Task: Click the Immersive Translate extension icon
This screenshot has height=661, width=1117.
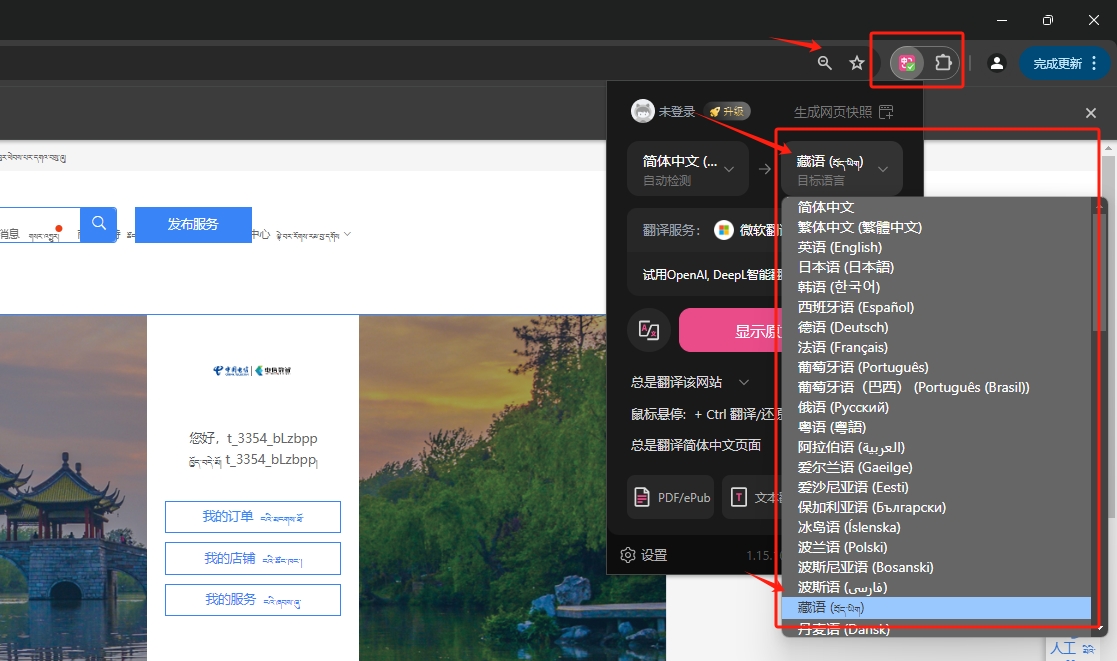Action: pyautogui.click(x=908, y=63)
